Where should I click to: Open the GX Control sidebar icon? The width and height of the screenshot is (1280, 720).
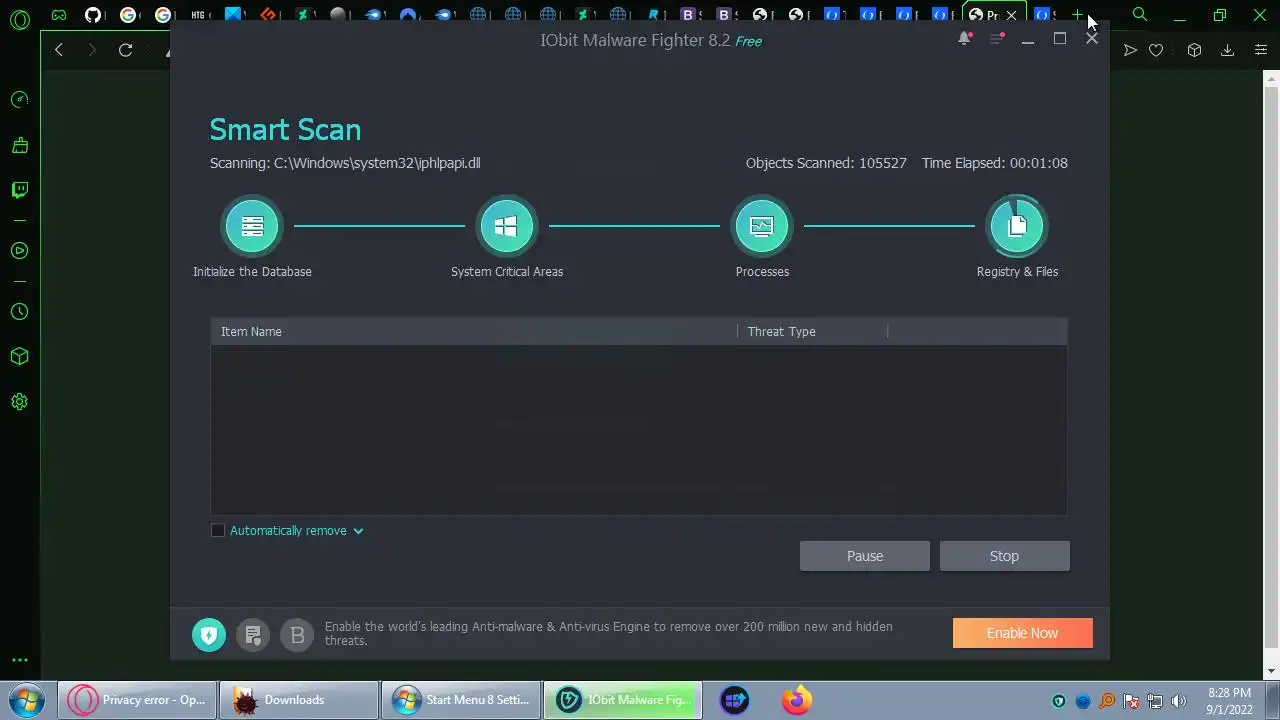click(19, 100)
